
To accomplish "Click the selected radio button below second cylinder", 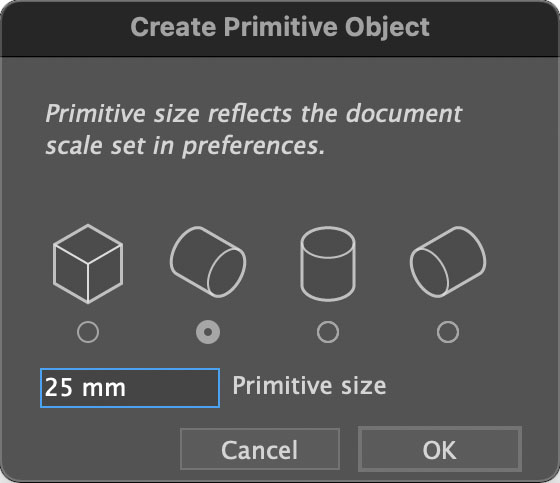I will pyautogui.click(x=208, y=332).
